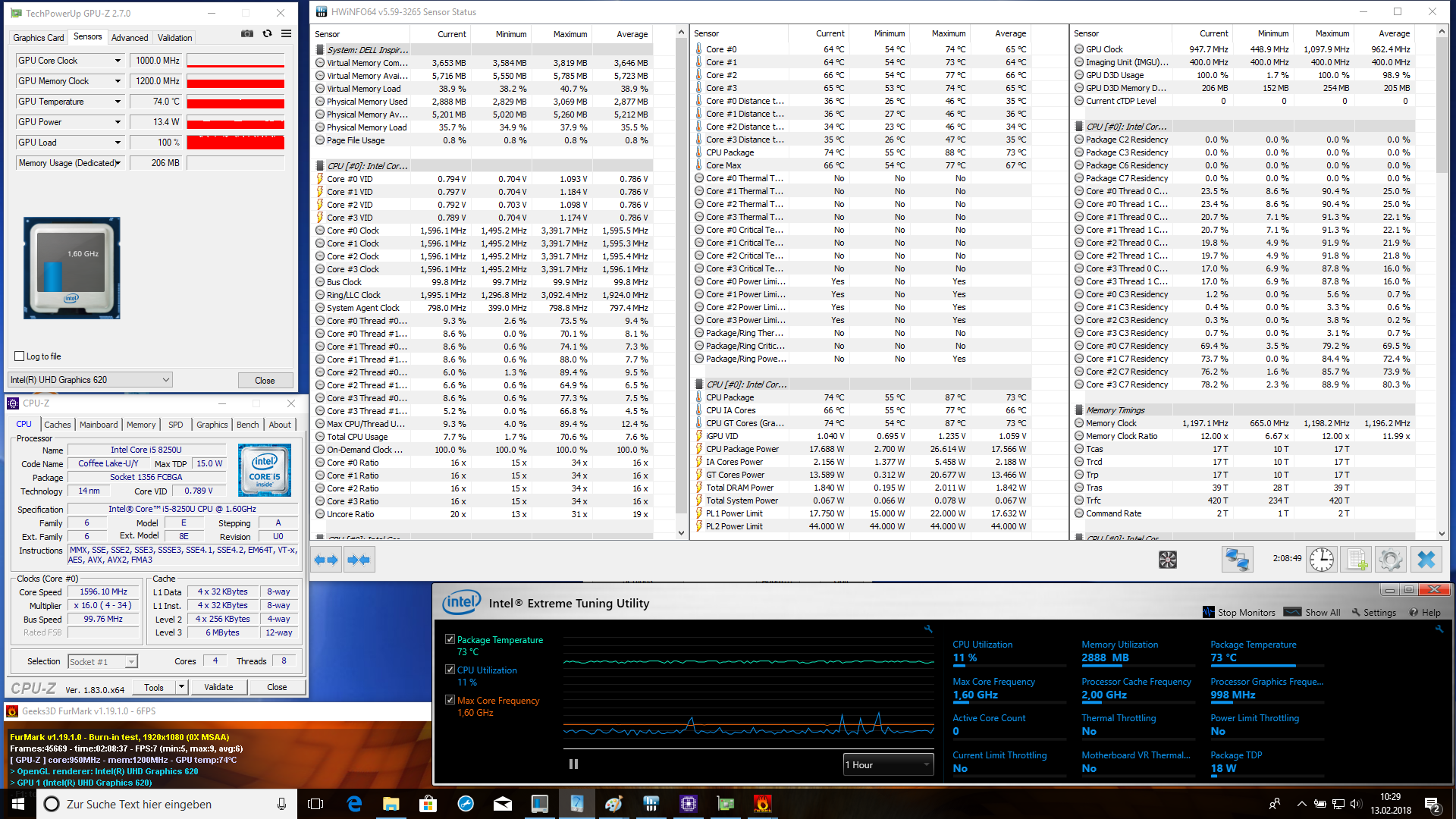Click GPU-Z refresh icon

coord(267,33)
